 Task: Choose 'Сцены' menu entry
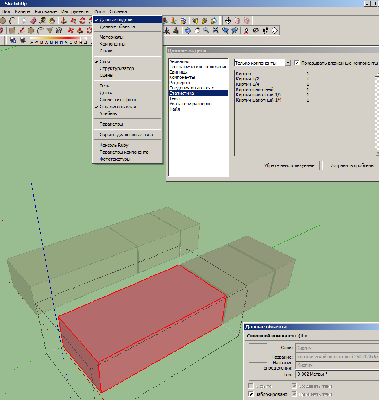[x=127, y=75]
